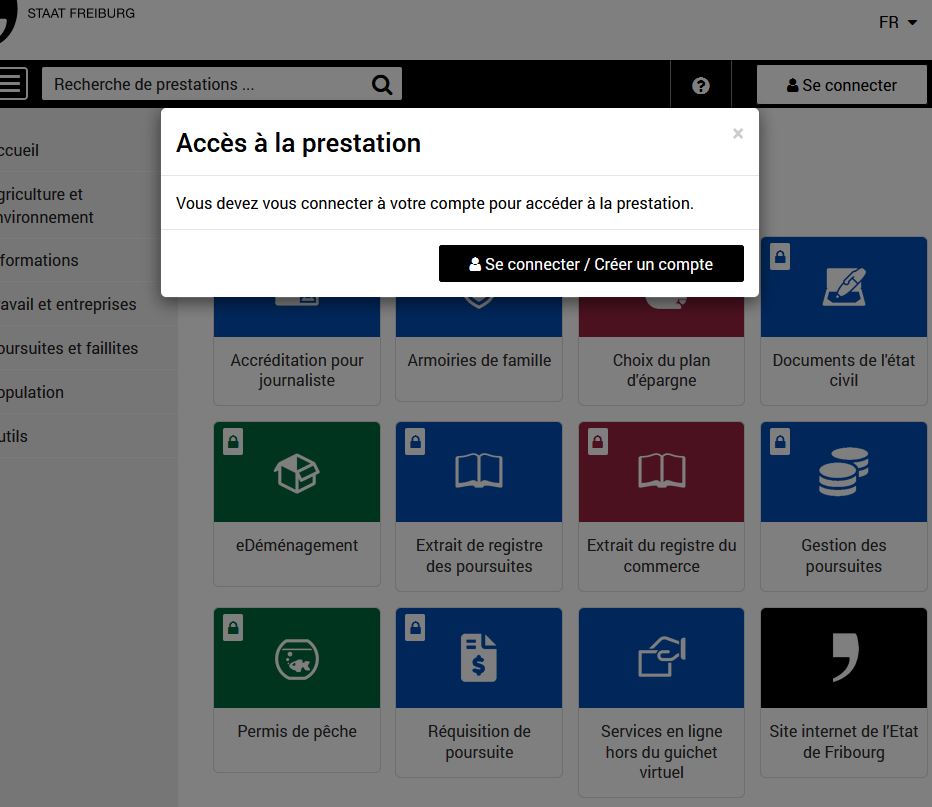The height and width of the screenshot is (807, 932).
Task: Select the Extrait de registre des poursuites book icon
Action: point(478,471)
